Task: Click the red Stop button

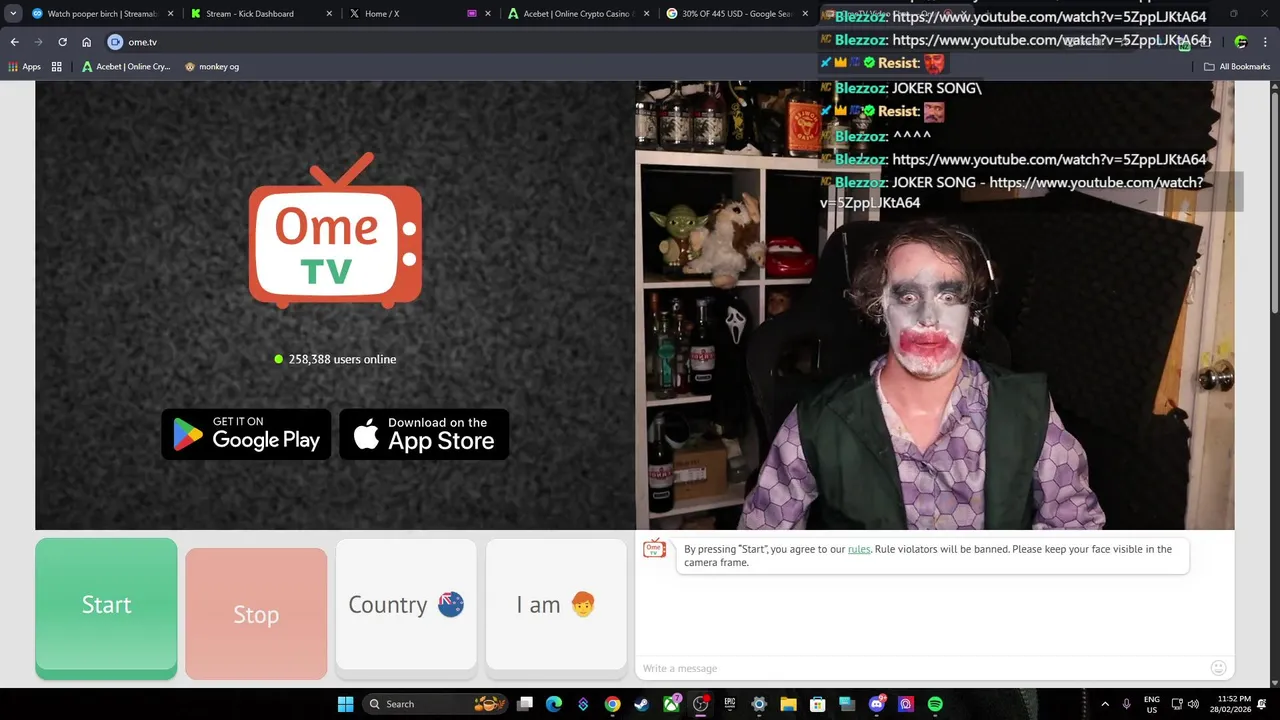Action: point(256,614)
